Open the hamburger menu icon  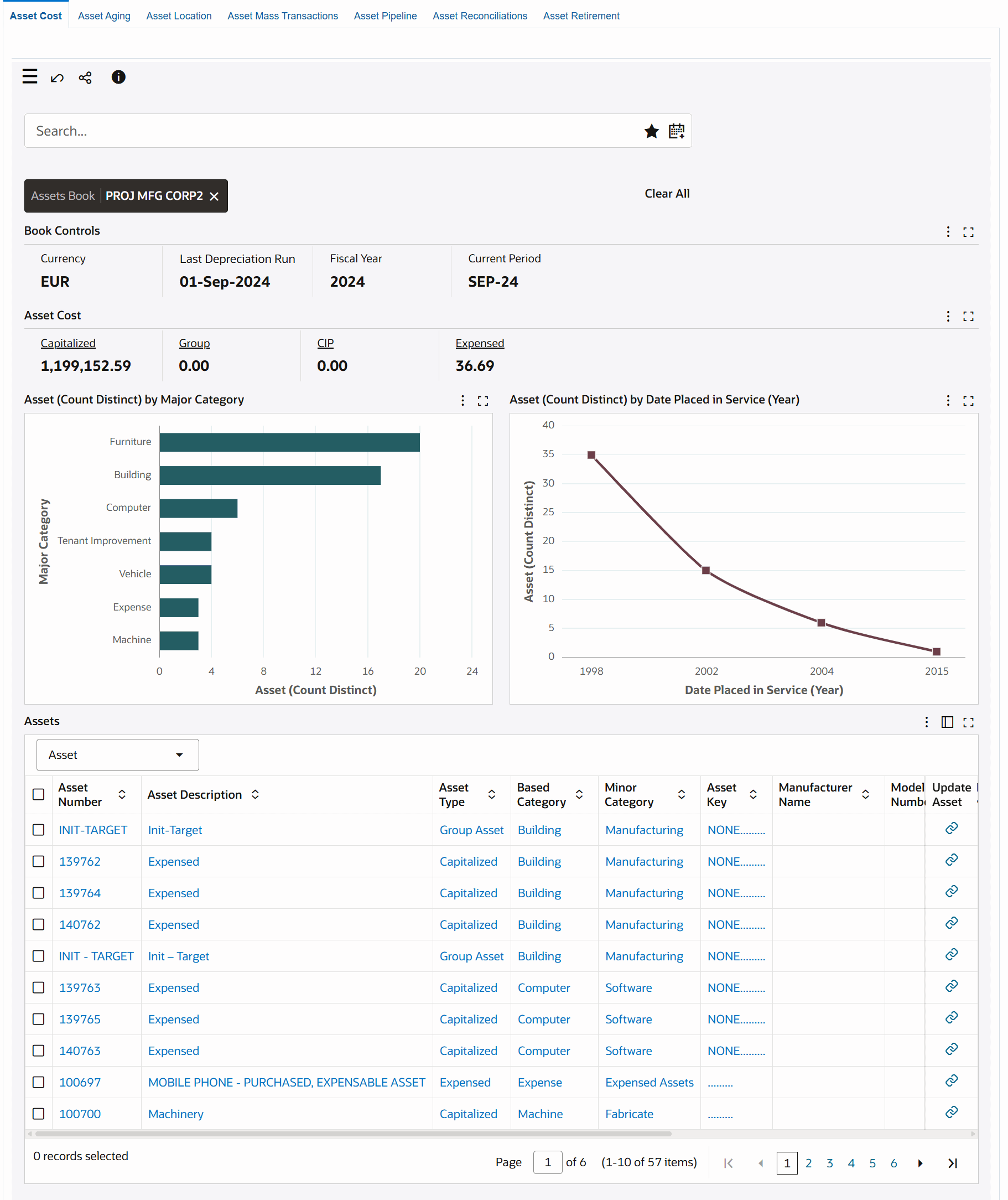click(30, 76)
